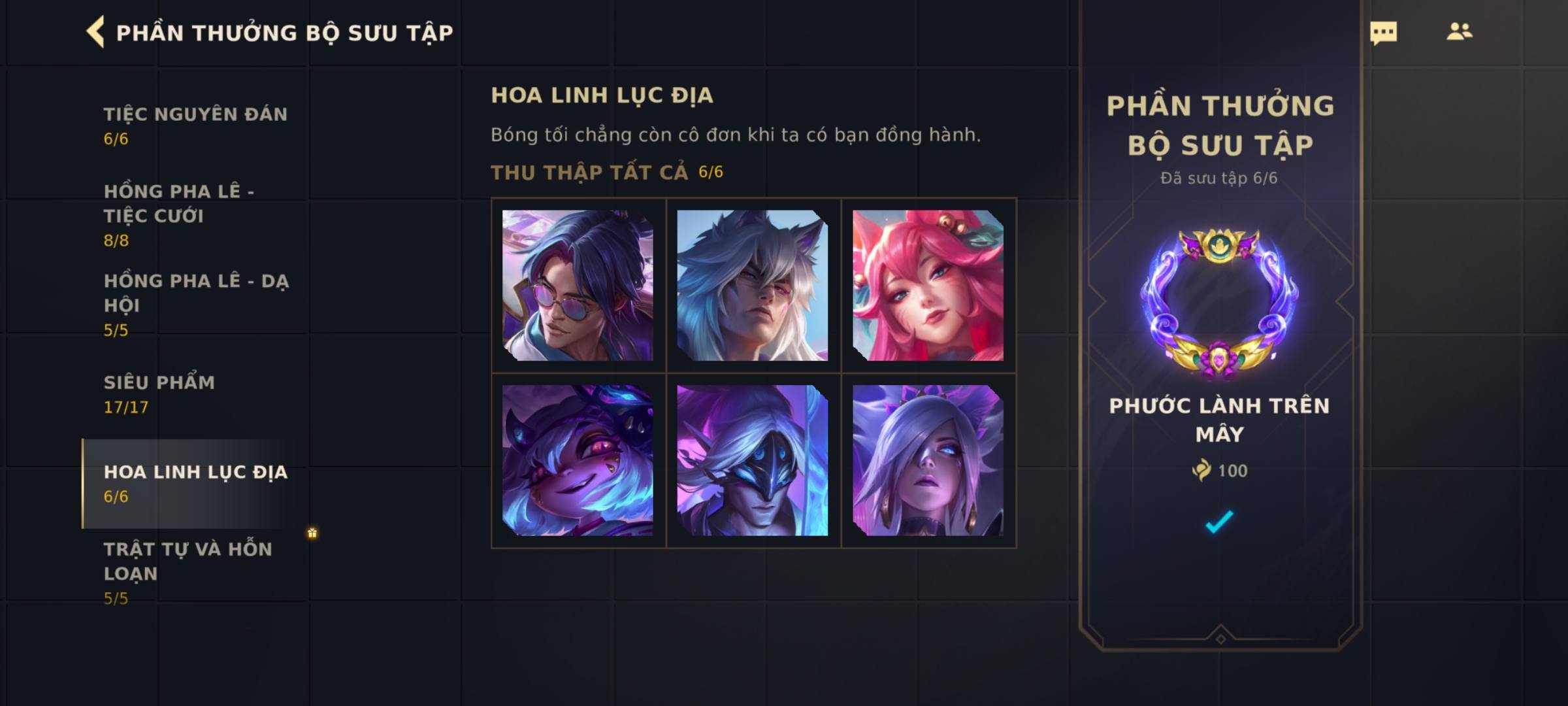This screenshot has height=706, width=1568.
Task: Tap the diamond ornament at panel bottom
Action: coord(1220,639)
